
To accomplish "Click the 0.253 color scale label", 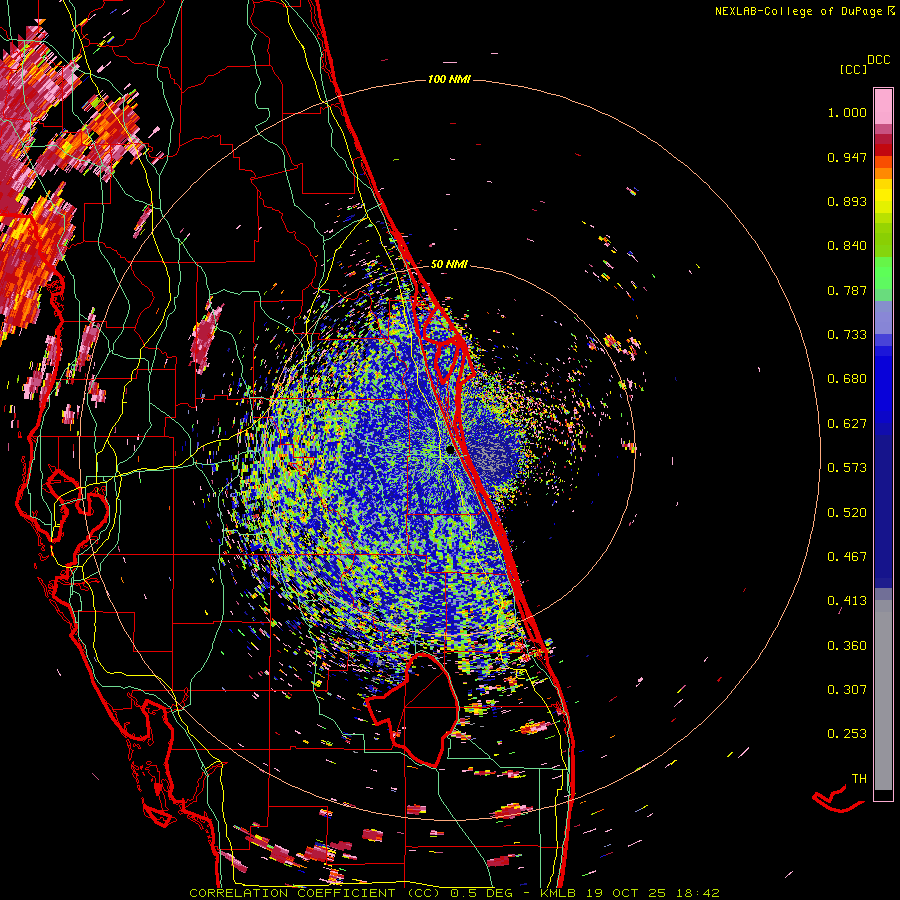I will pyautogui.click(x=847, y=734).
